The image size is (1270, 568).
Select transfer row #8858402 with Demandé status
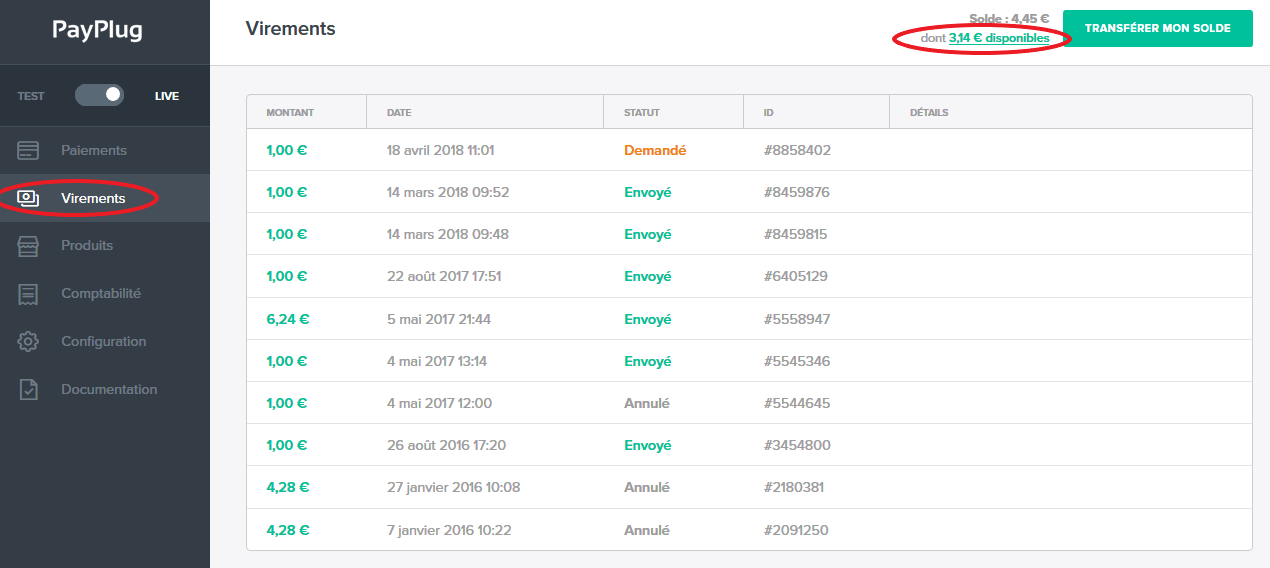point(748,151)
